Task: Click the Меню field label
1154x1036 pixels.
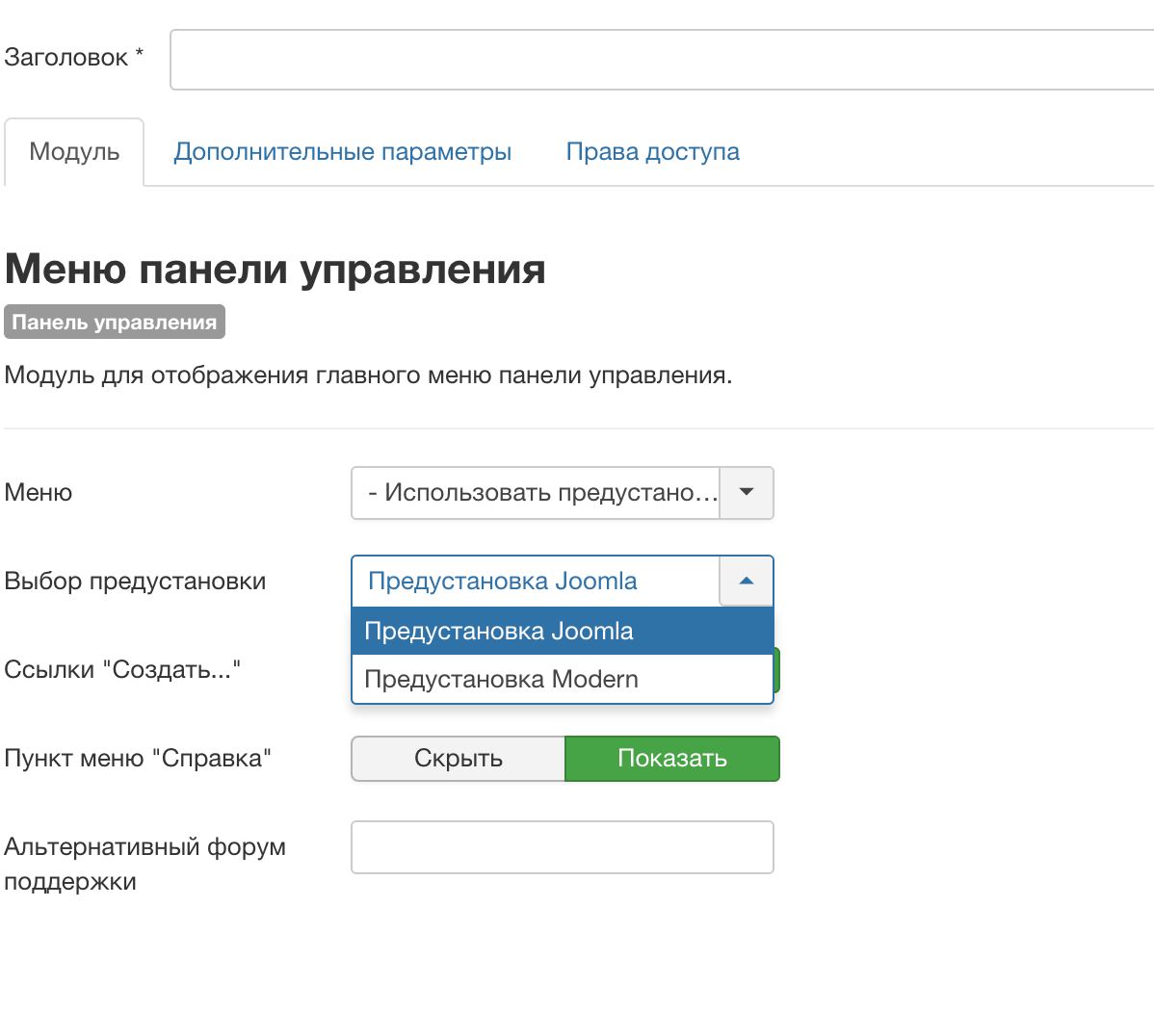Action: tap(39, 493)
